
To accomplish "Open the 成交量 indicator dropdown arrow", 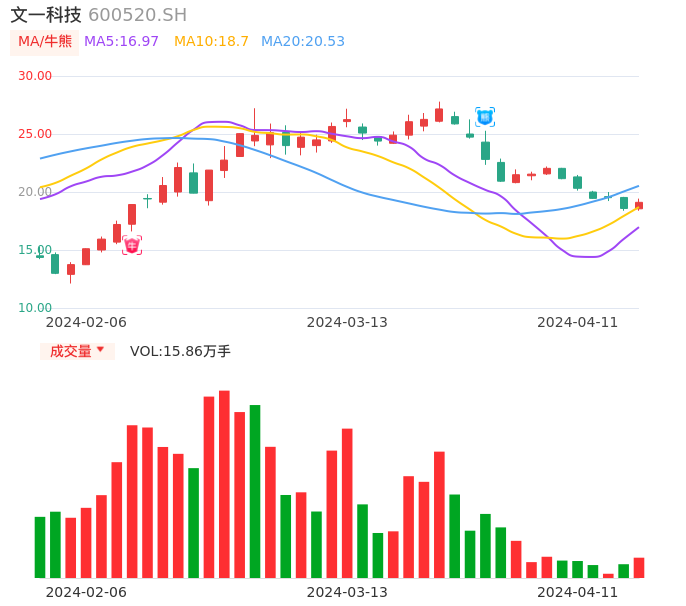I will [100, 350].
